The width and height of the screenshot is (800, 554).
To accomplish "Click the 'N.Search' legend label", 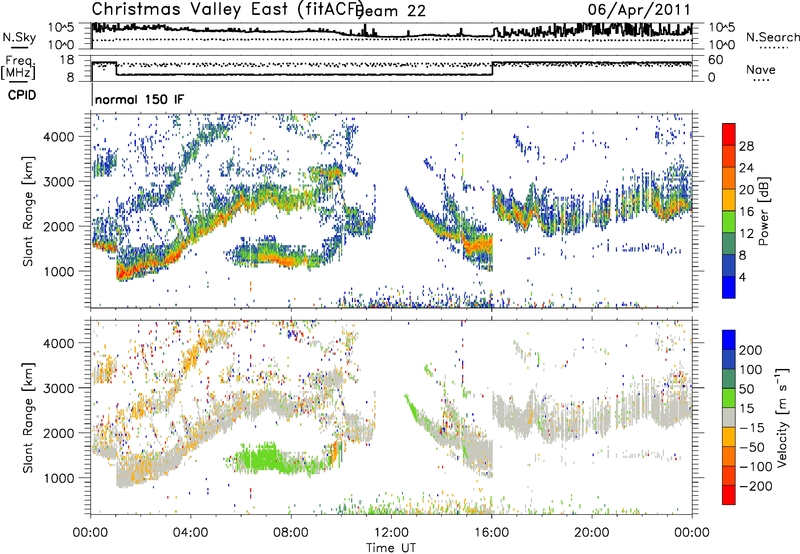I will [773, 37].
